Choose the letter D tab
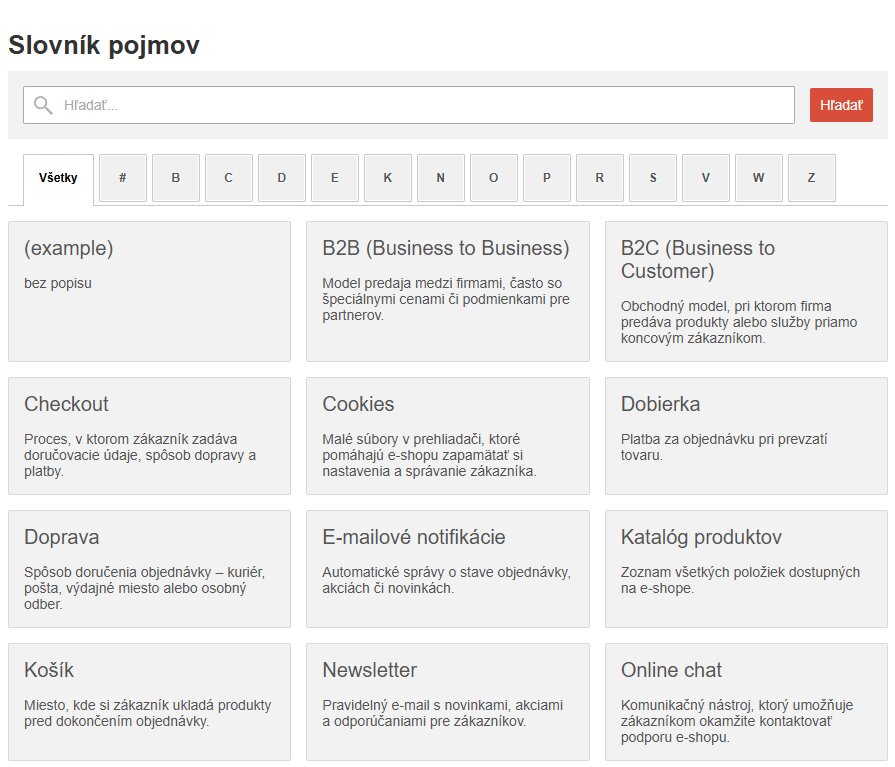The height and width of the screenshot is (767, 895). 282,178
